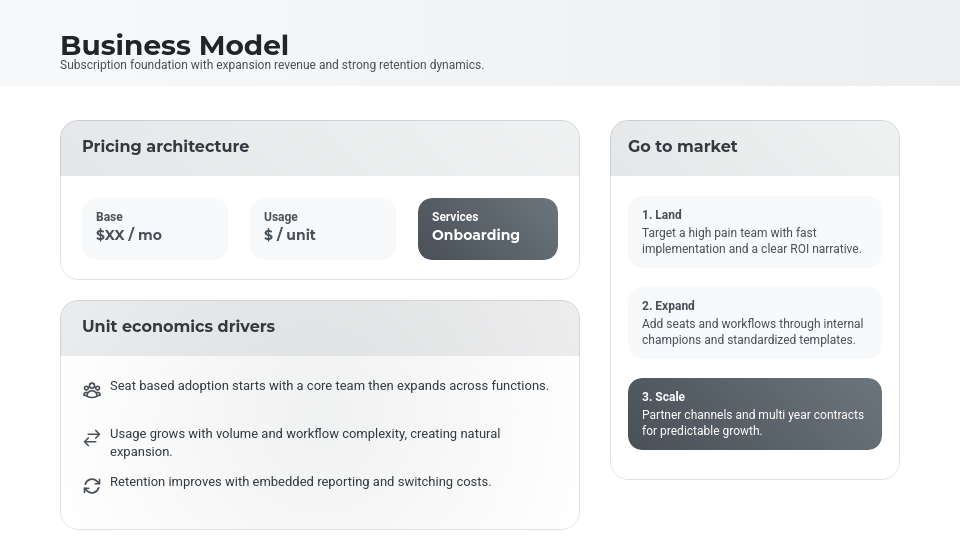Click the Business Model slide title
The height and width of the screenshot is (540, 960).
(x=174, y=45)
